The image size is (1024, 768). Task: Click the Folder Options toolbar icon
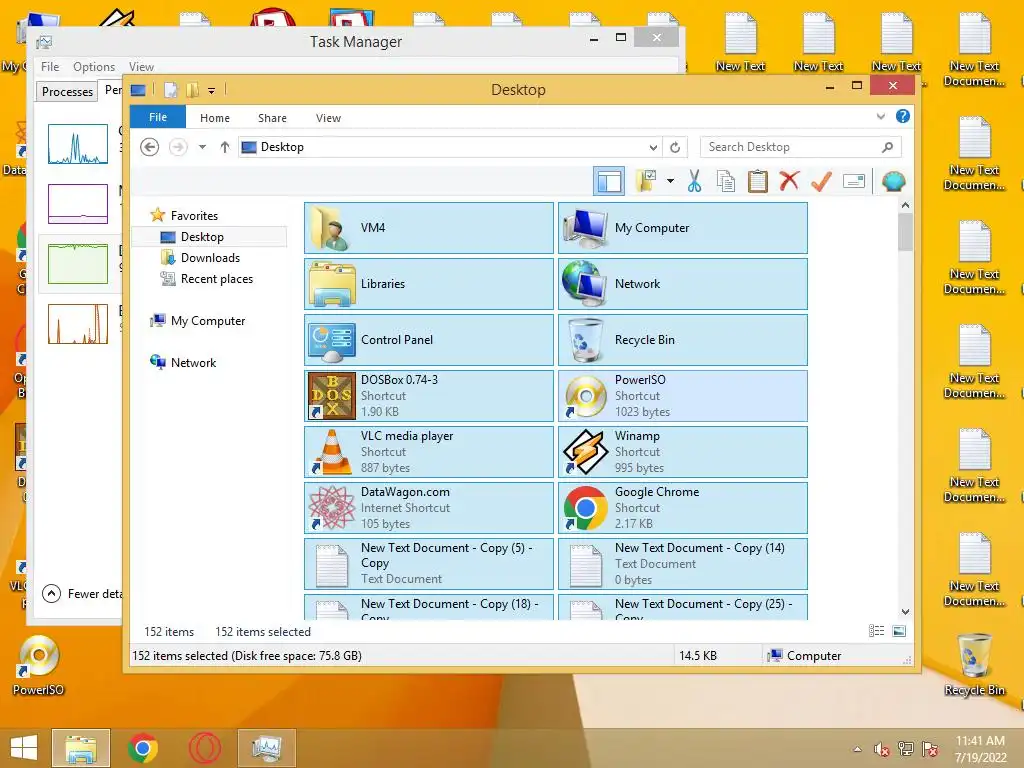[x=646, y=181]
